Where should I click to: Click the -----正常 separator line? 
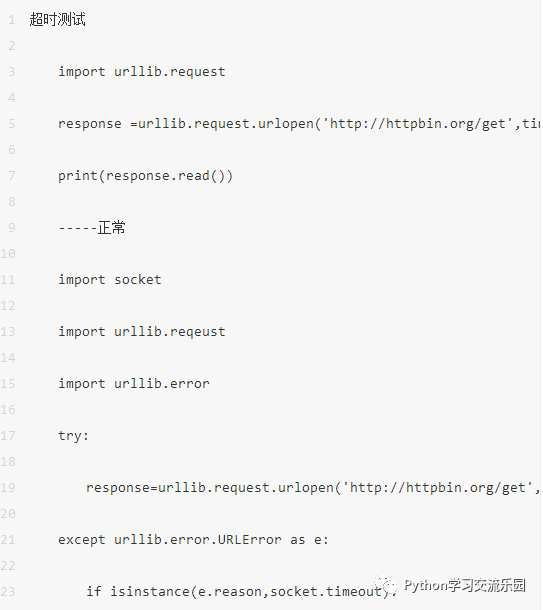92,228
